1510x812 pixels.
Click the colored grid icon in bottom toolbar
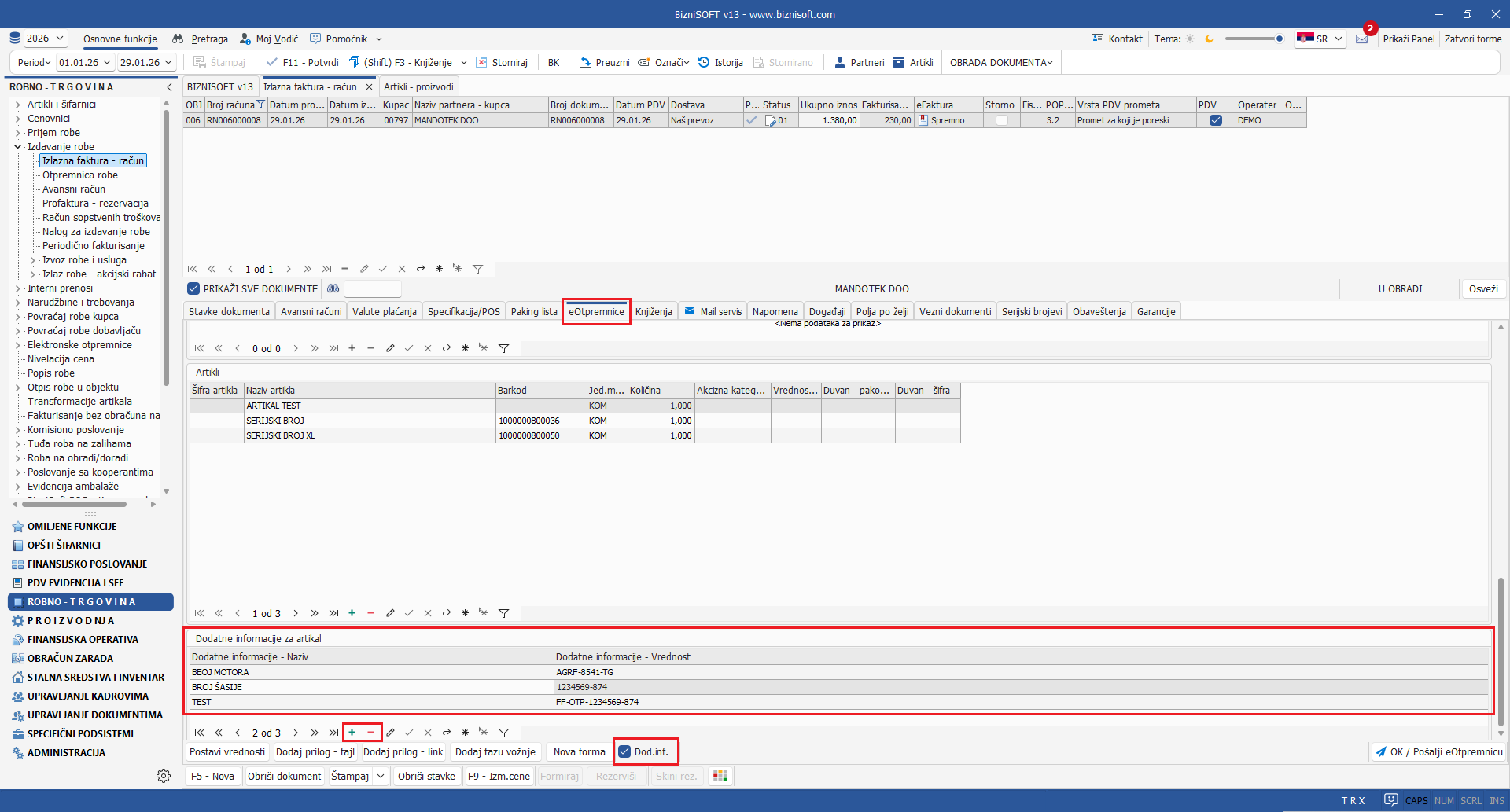pos(720,776)
